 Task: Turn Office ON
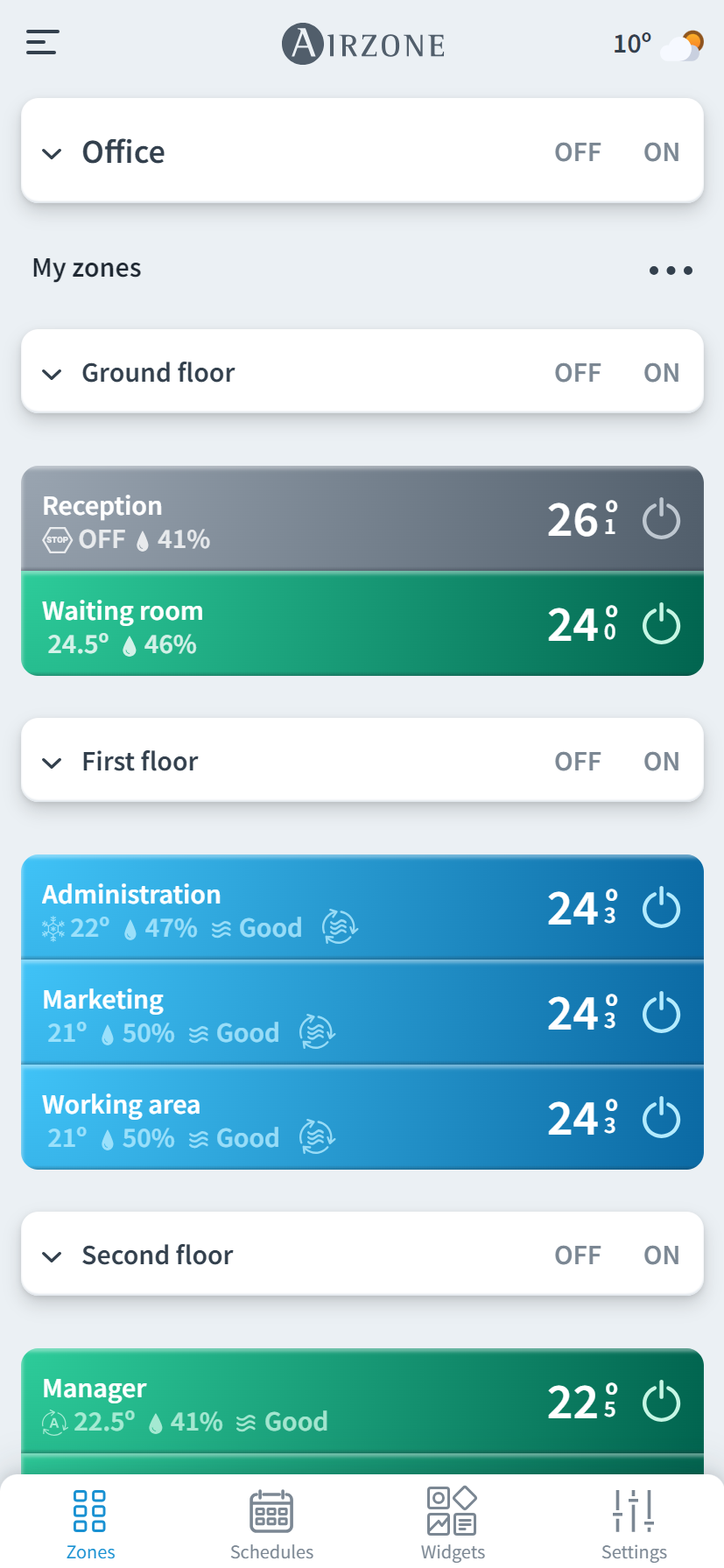pos(661,152)
